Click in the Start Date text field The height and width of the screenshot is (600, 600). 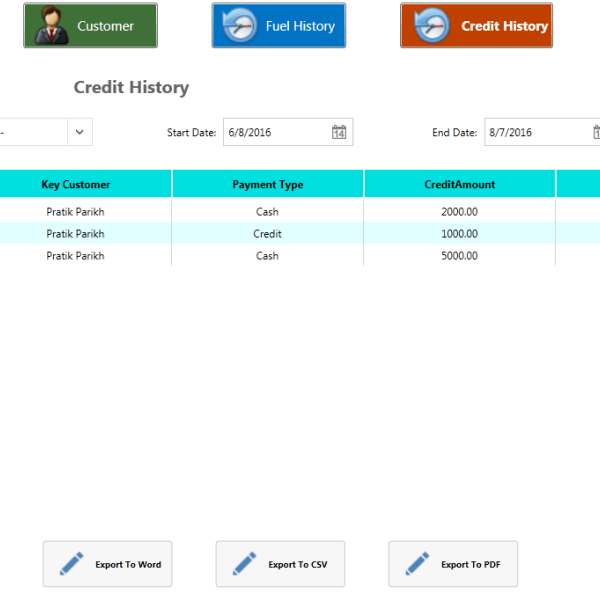(x=275, y=132)
